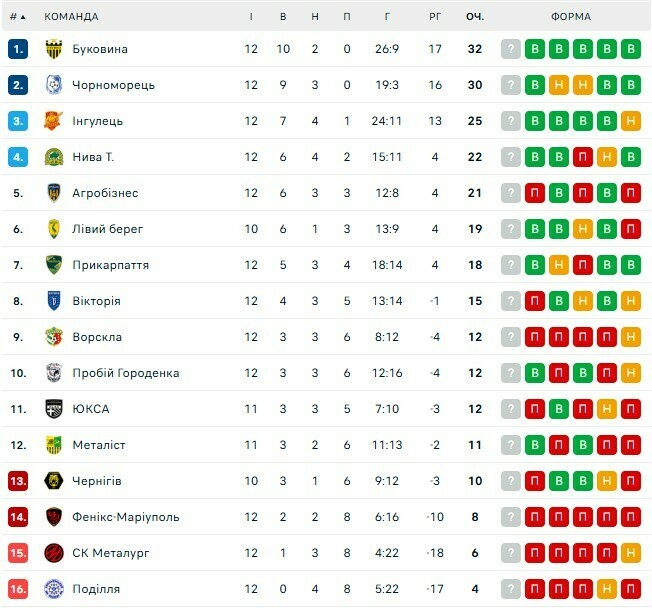Click the Фенікс-Маріуполь club crest

point(54,517)
